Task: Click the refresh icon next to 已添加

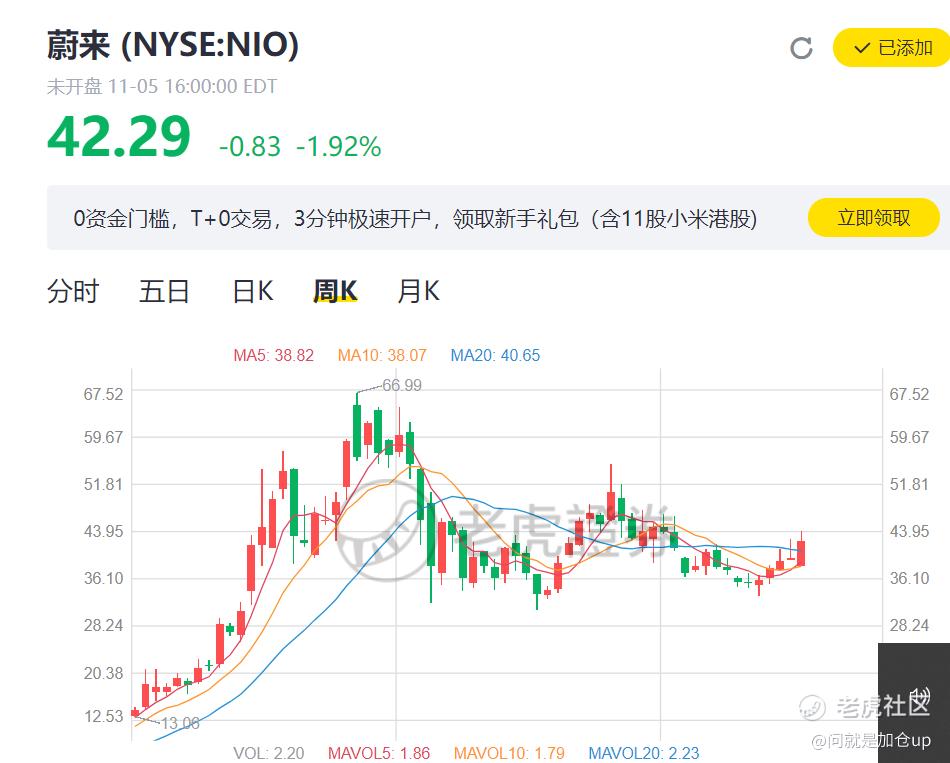Action: [801, 48]
